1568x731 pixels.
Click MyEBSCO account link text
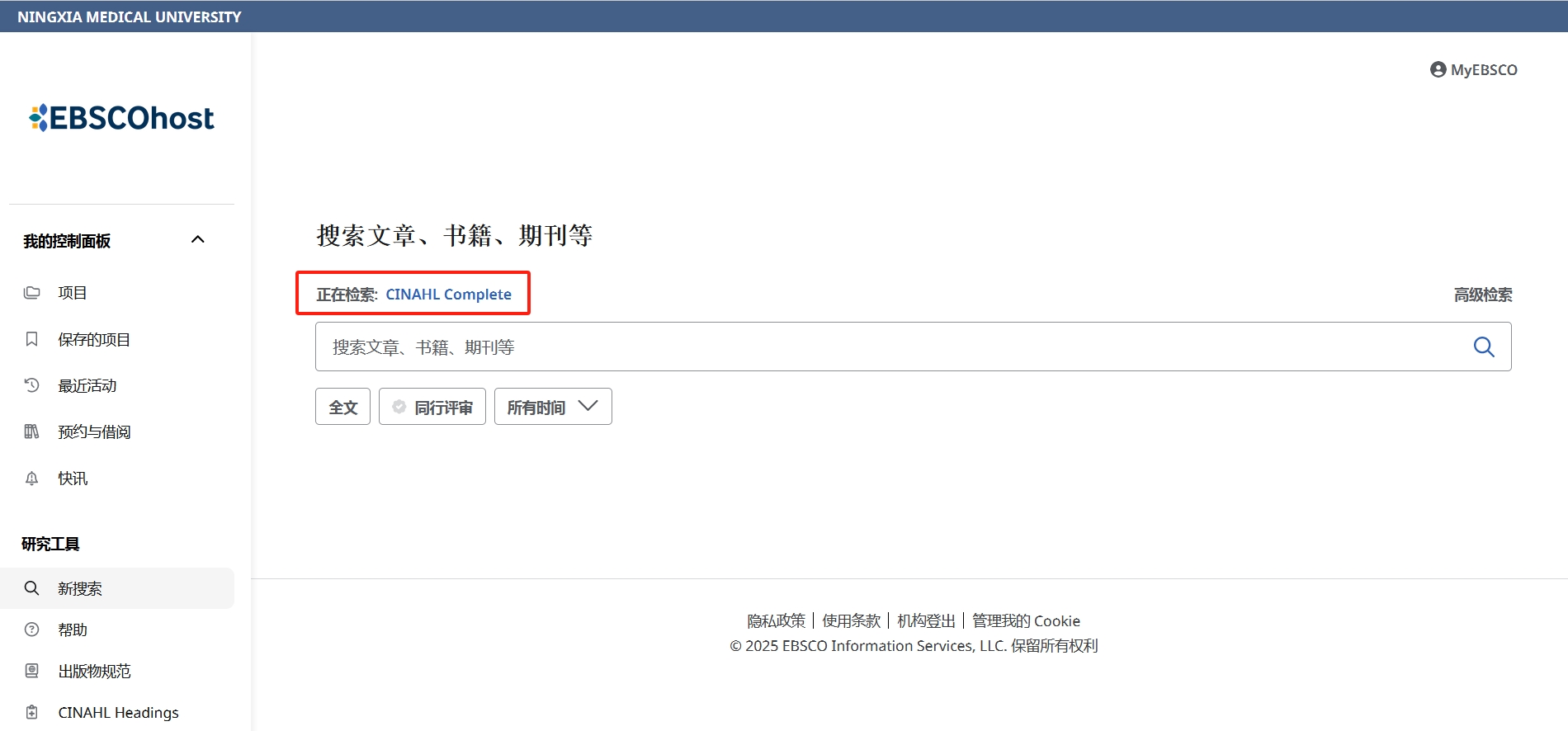pyautogui.click(x=1484, y=70)
